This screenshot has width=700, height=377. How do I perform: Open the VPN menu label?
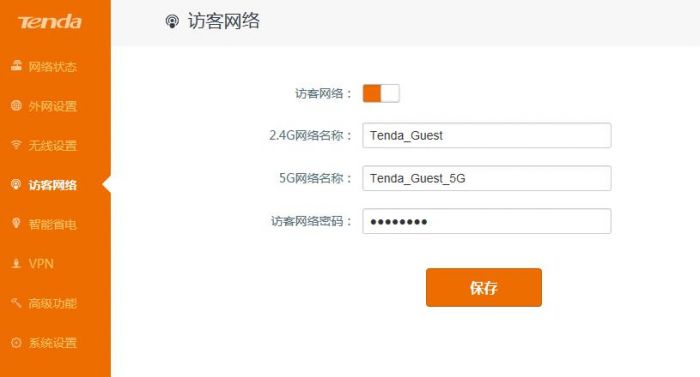41,264
